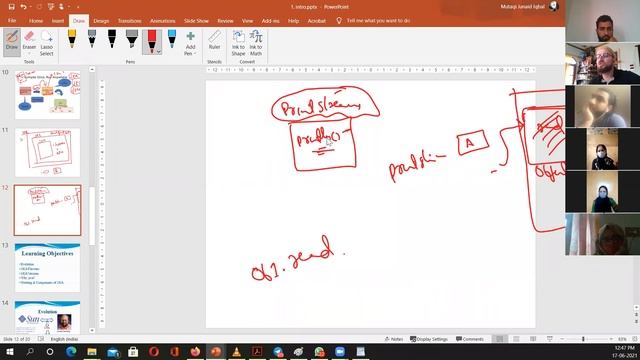The height and width of the screenshot is (360, 640).
Task: Open the Review tab
Action: click(225, 20)
